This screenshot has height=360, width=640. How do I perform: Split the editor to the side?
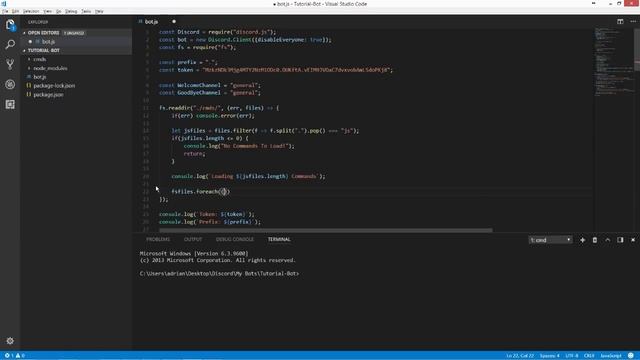pyautogui.click(x=620, y=22)
